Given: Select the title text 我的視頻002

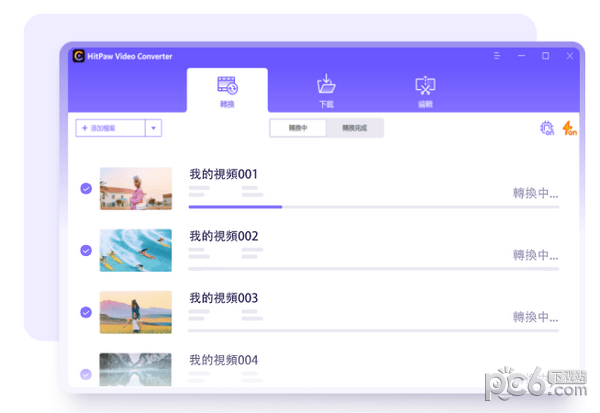Looking at the screenshot, I should pos(224,236).
